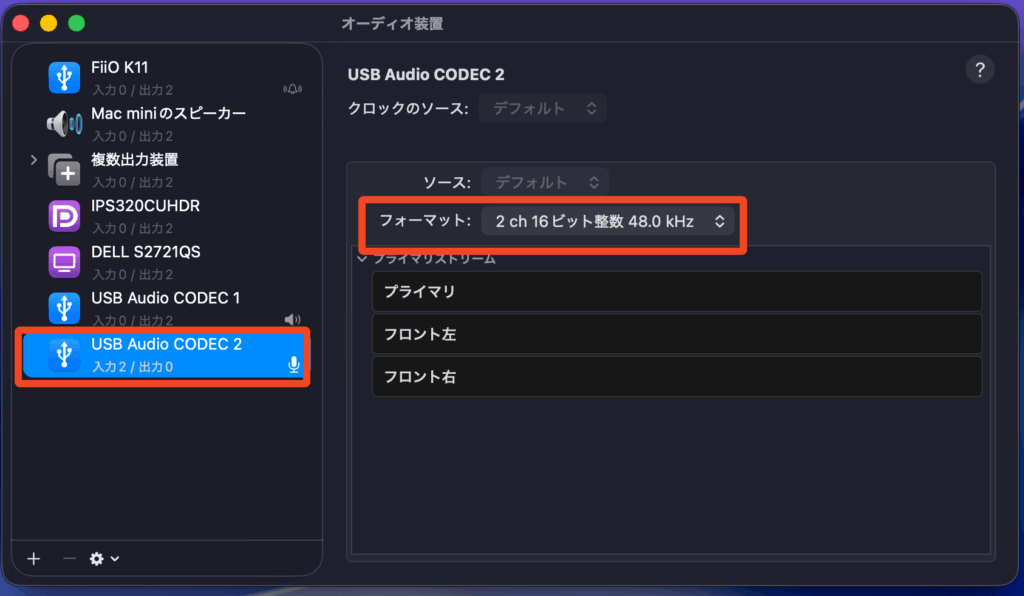Click the DELL S2721QS monitor icon
Image resolution: width=1024 pixels, height=596 pixels.
(64, 261)
